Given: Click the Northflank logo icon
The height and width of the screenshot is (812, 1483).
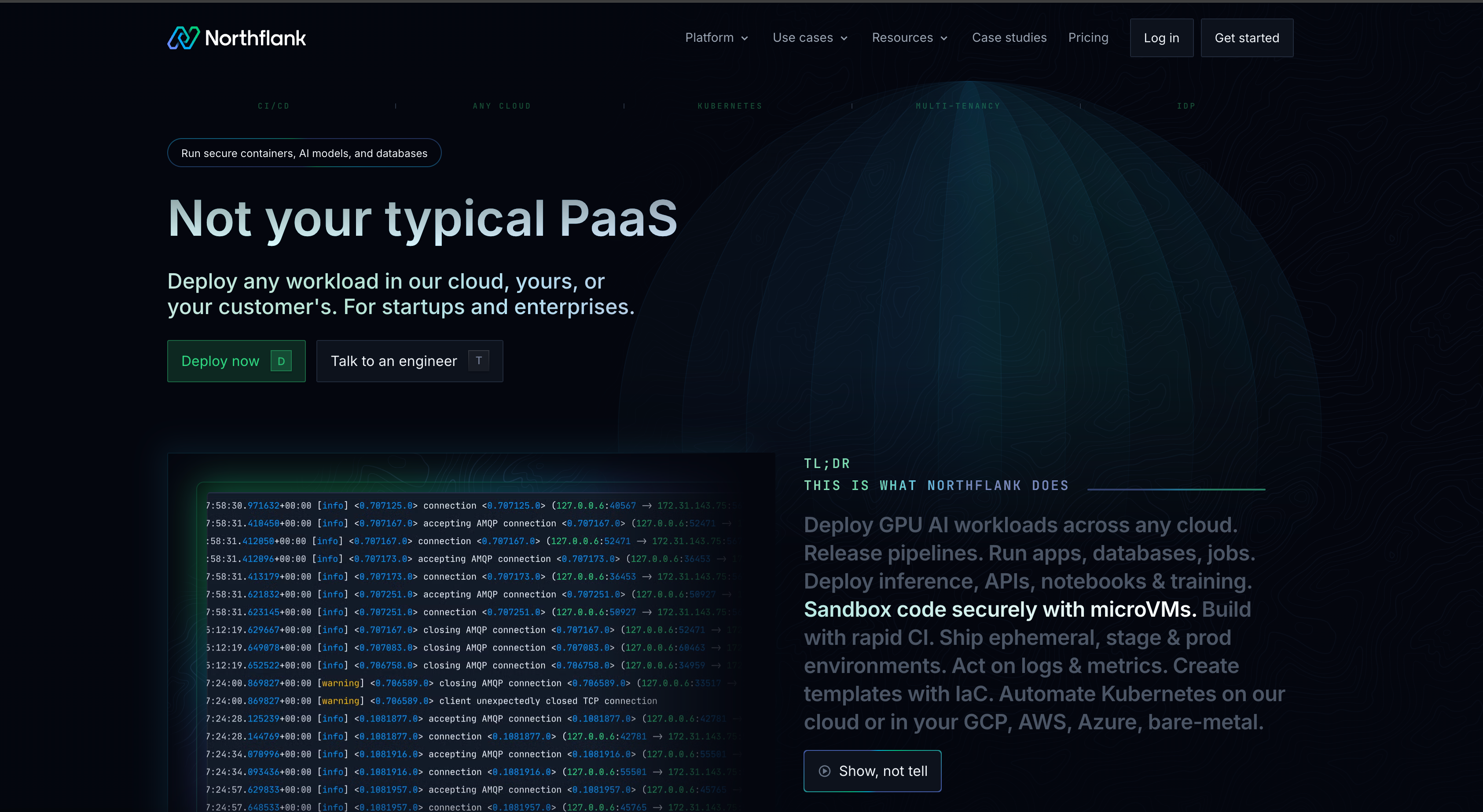Looking at the screenshot, I should click(183, 38).
